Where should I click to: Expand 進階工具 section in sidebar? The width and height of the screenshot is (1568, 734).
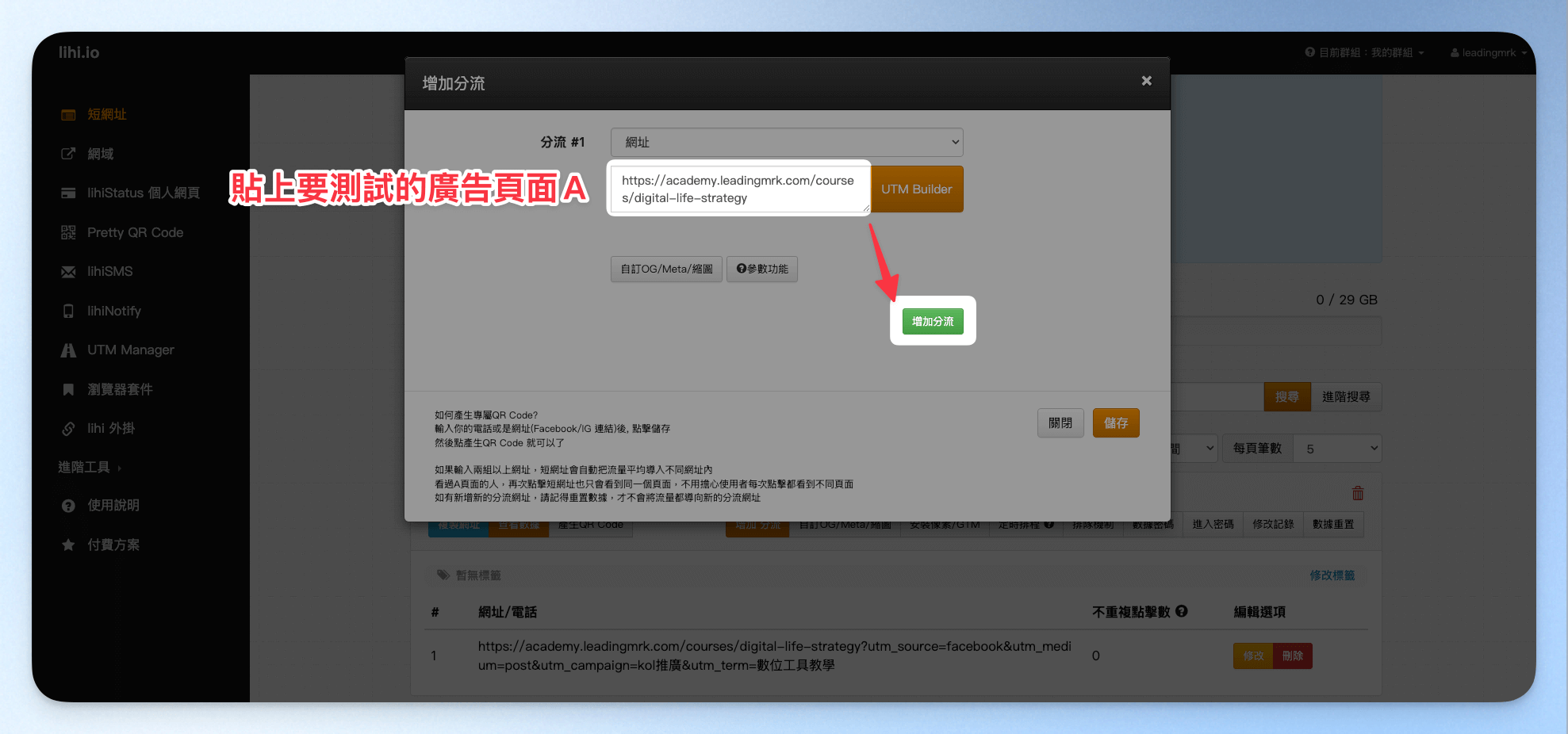point(89,468)
